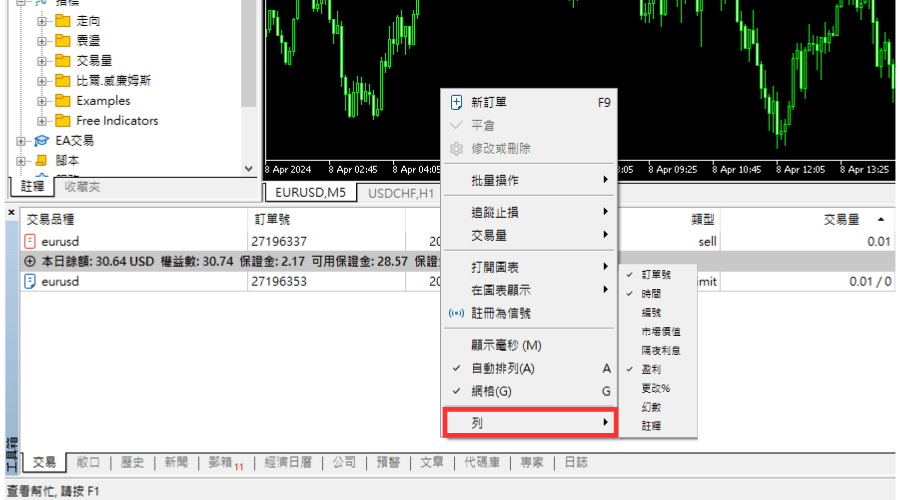Click the blue pending order icon for eurusd
900x500 pixels.
coord(30,282)
